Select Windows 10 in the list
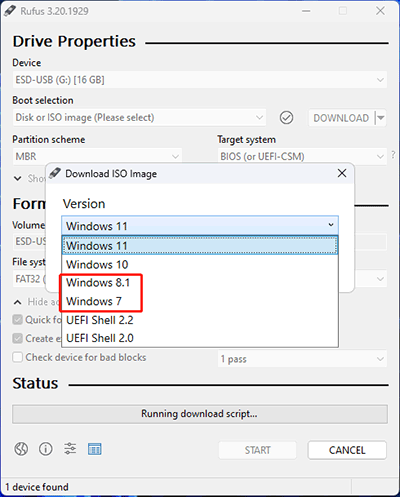Image resolution: width=400 pixels, height=497 pixels. coord(200,265)
